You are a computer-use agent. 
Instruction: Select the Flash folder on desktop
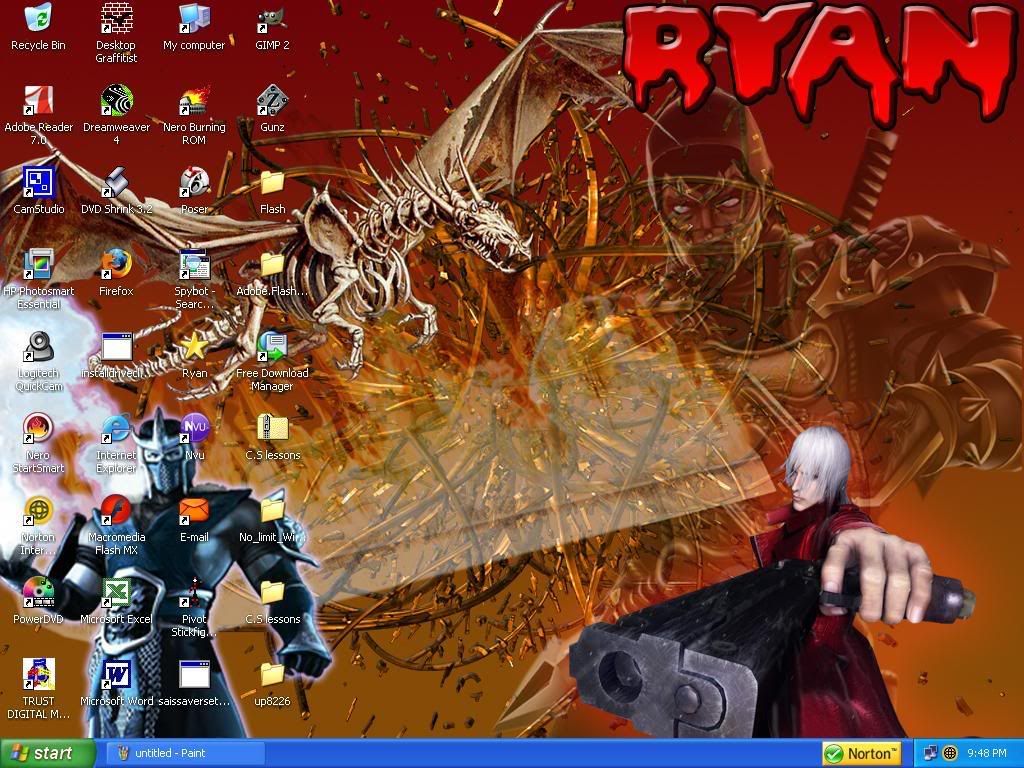[x=272, y=183]
